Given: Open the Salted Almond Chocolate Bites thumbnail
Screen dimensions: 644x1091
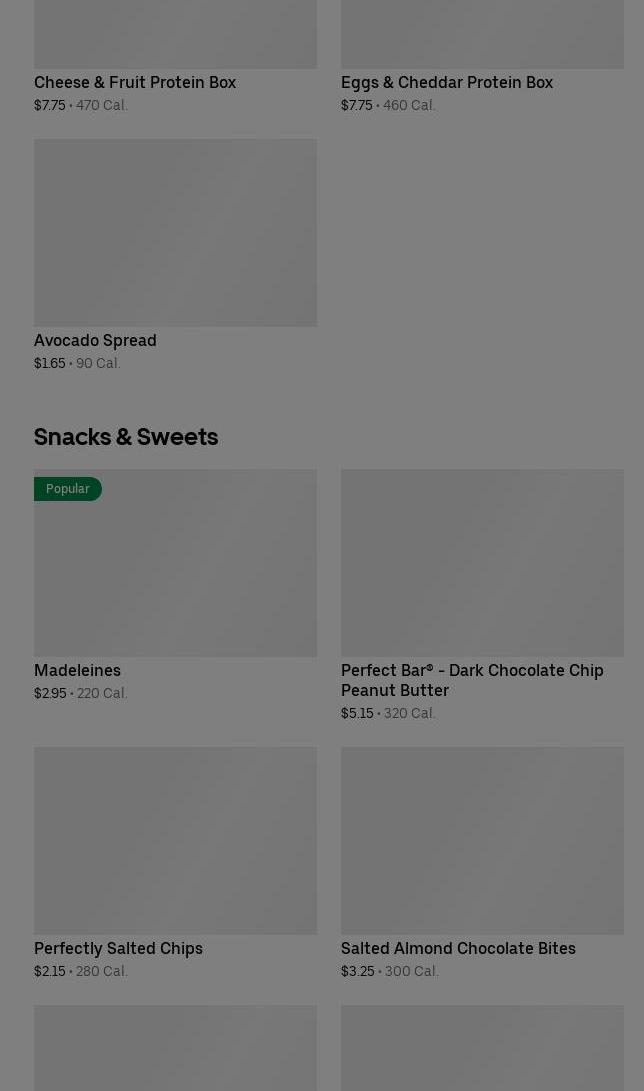Looking at the screenshot, I should click(482, 840).
